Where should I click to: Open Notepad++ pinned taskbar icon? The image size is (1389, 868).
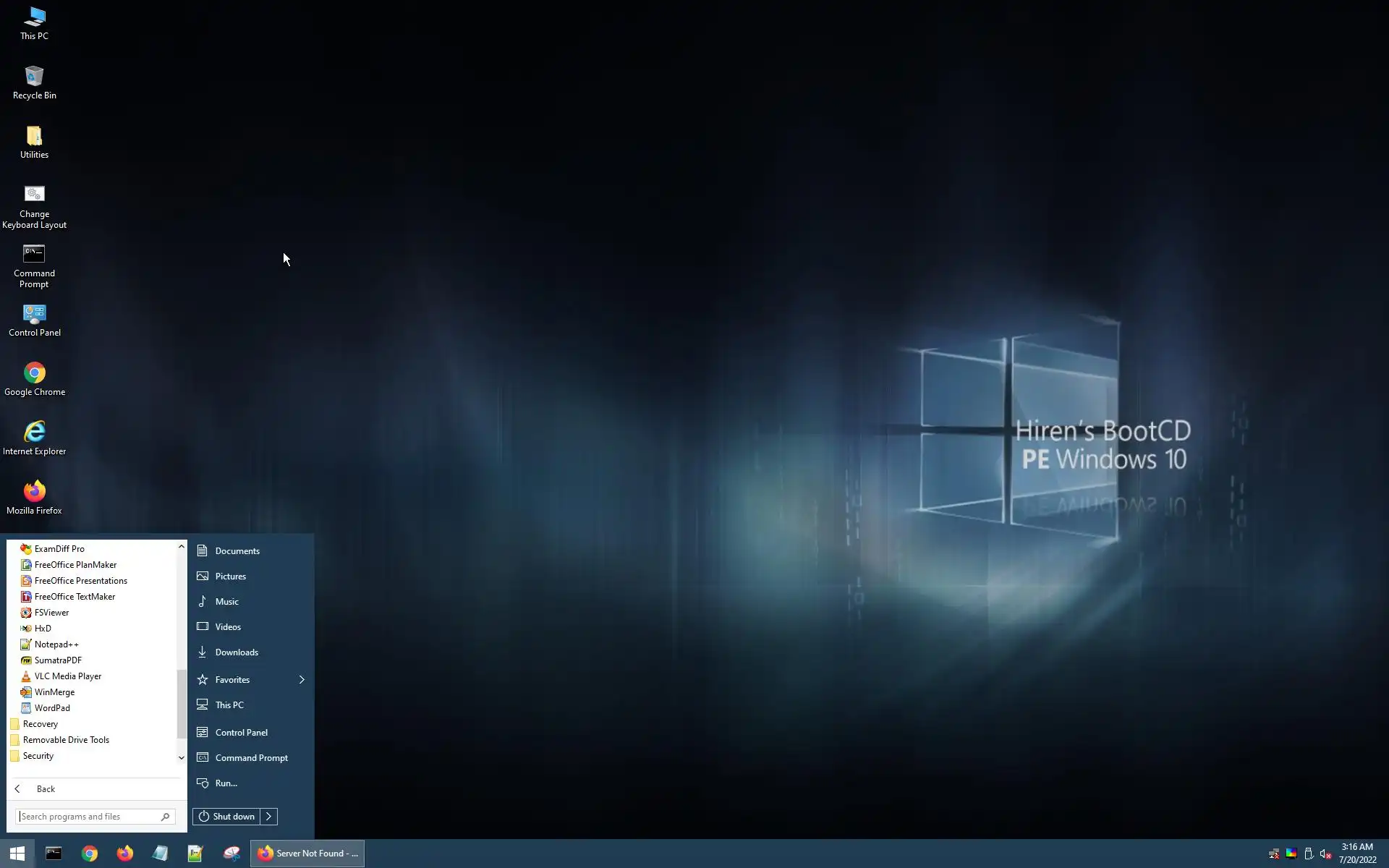[195, 854]
